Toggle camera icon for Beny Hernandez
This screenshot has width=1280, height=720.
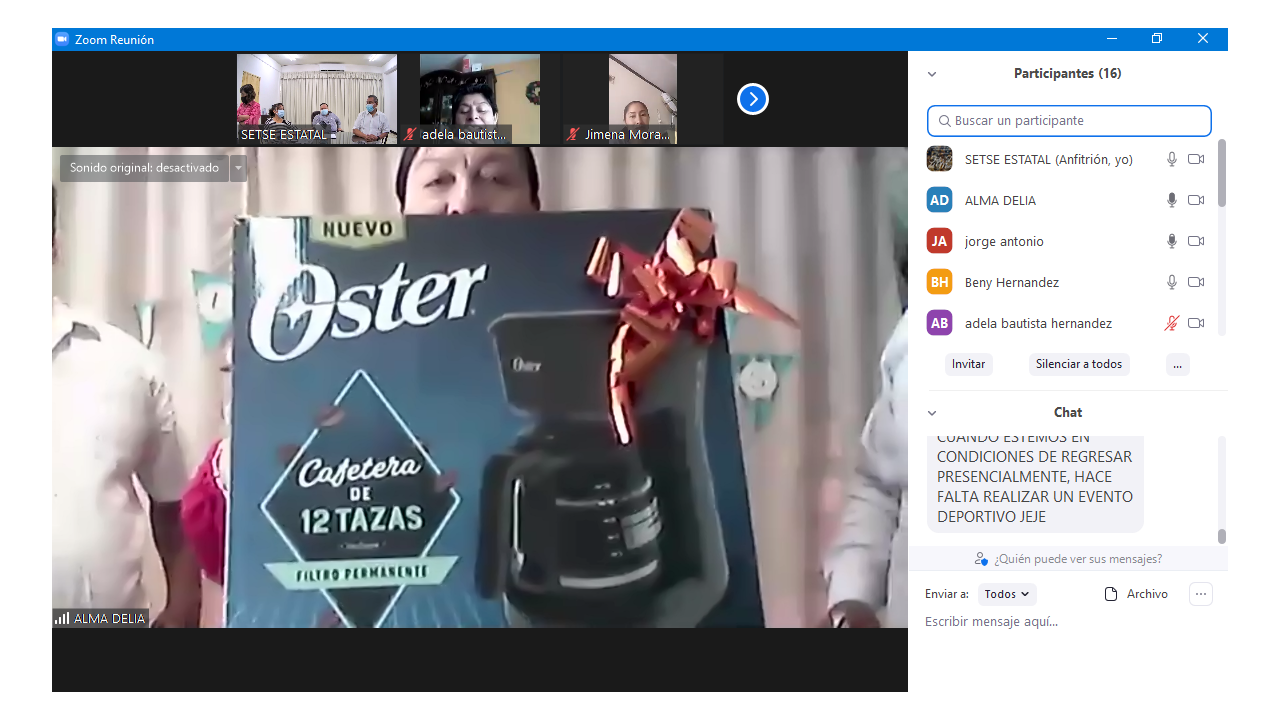tap(1196, 282)
